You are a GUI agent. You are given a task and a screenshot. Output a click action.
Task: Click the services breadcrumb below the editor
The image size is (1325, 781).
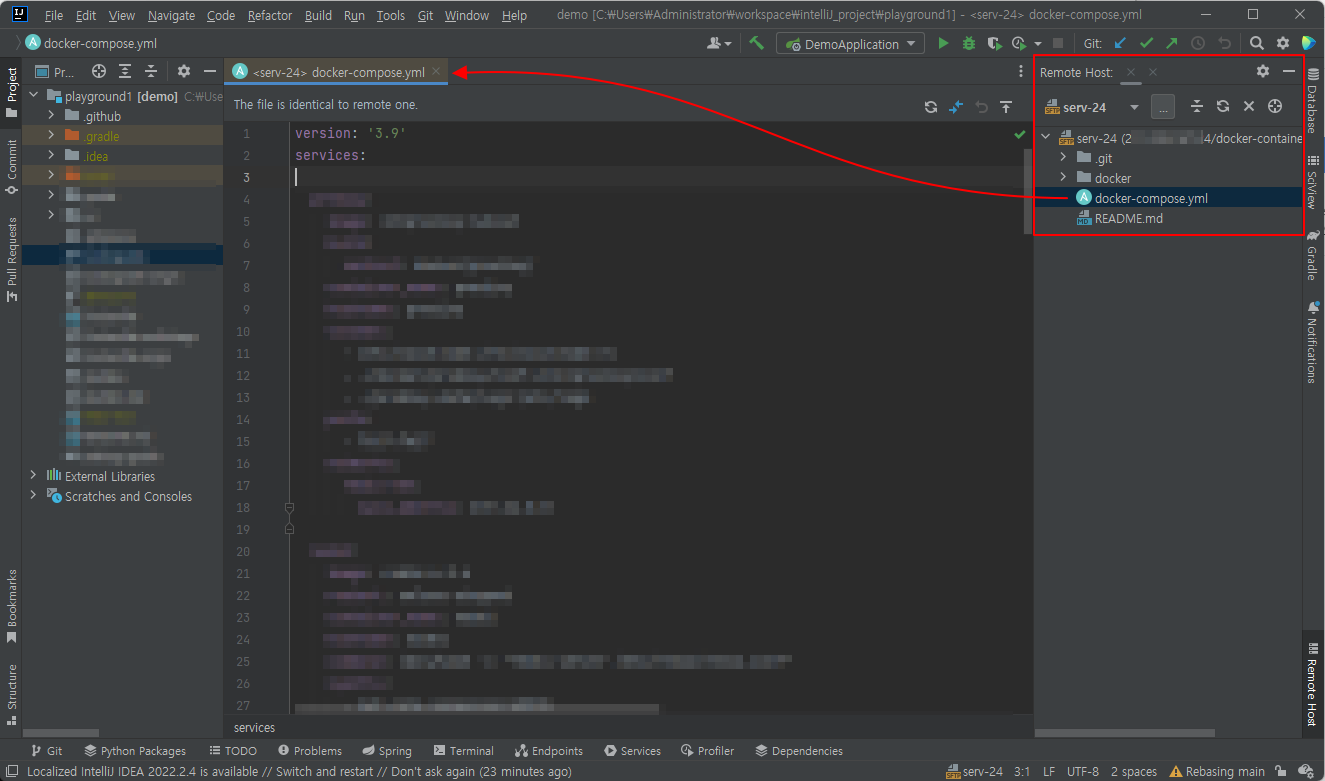point(254,727)
